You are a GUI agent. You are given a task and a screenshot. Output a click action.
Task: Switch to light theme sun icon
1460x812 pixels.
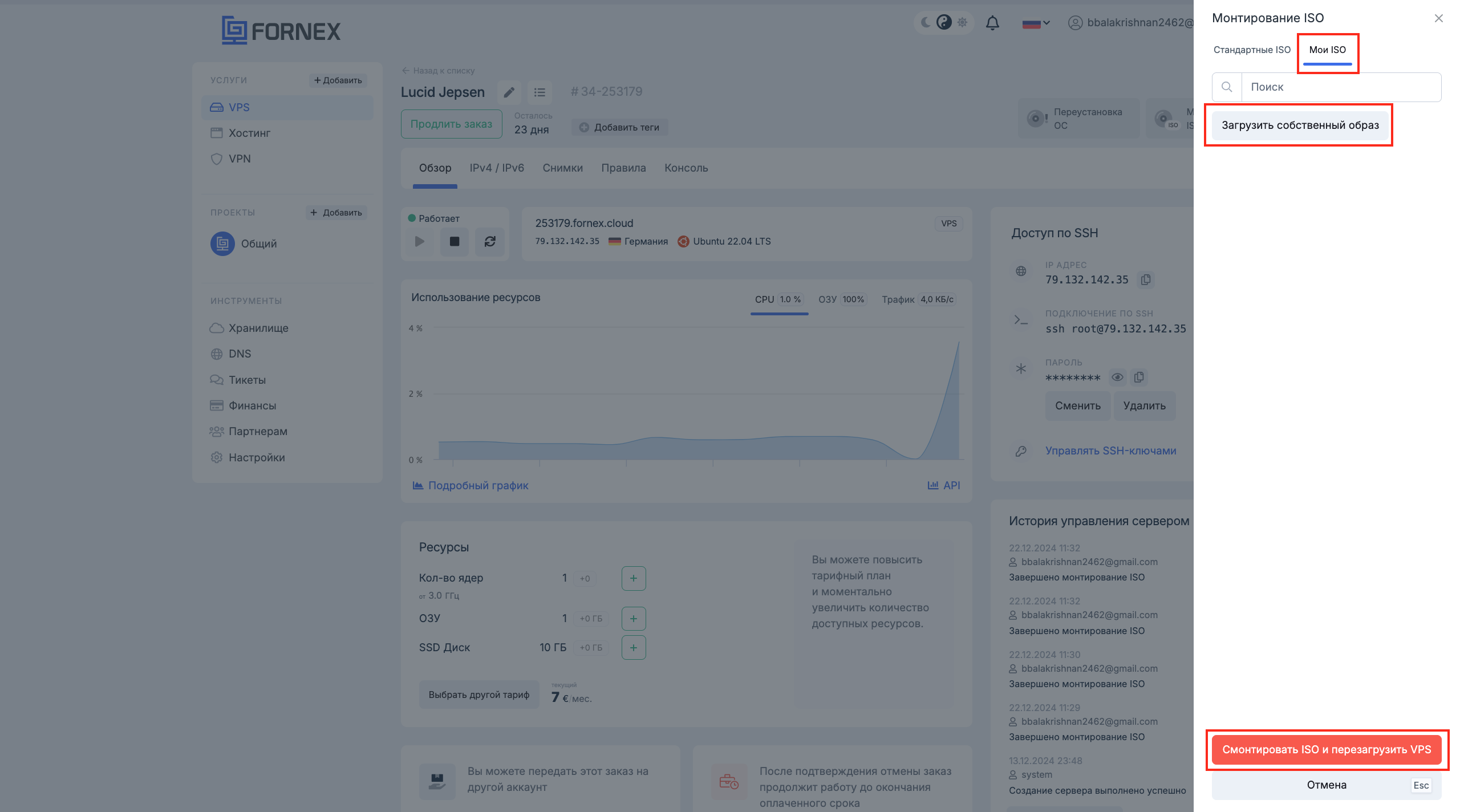point(962,22)
